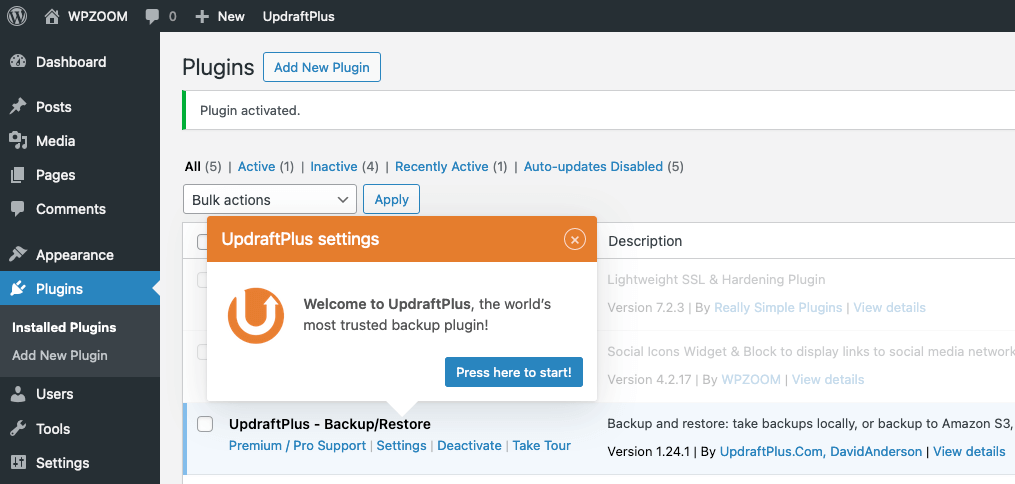Open the UpdraftPlus admin bar menu
The width and height of the screenshot is (1015, 484).
pyautogui.click(x=298, y=17)
